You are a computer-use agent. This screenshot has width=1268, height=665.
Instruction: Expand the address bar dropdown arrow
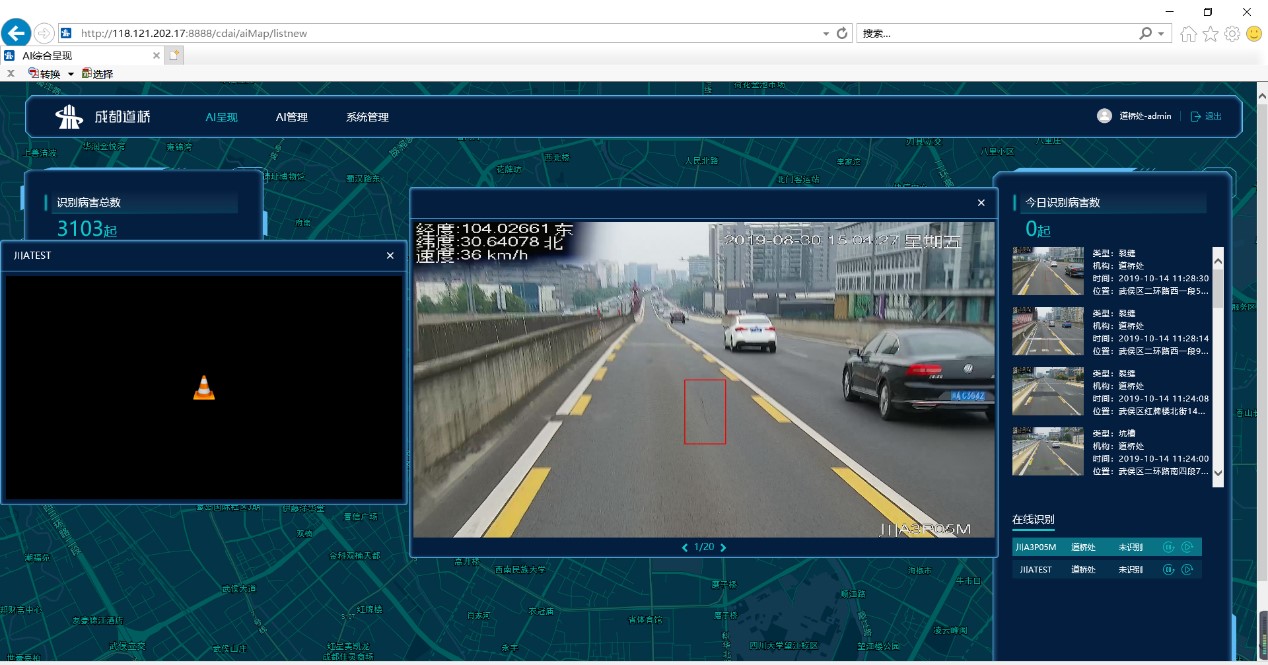(826, 33)
